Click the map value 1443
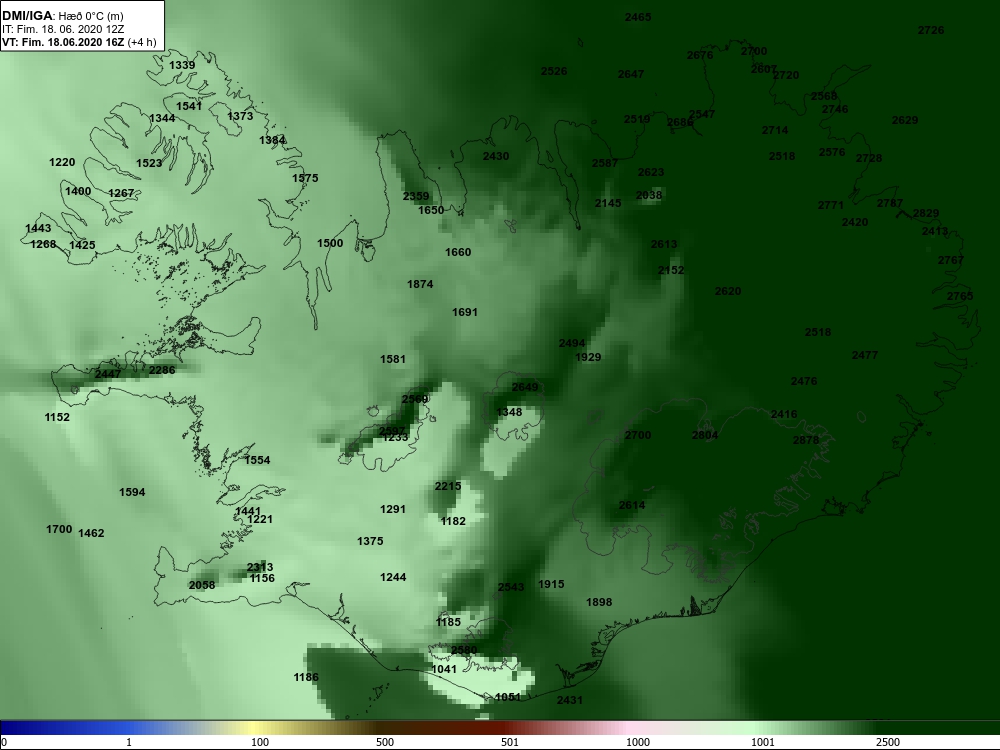Viewport: 1000px width, 750px height. [38, 228]
